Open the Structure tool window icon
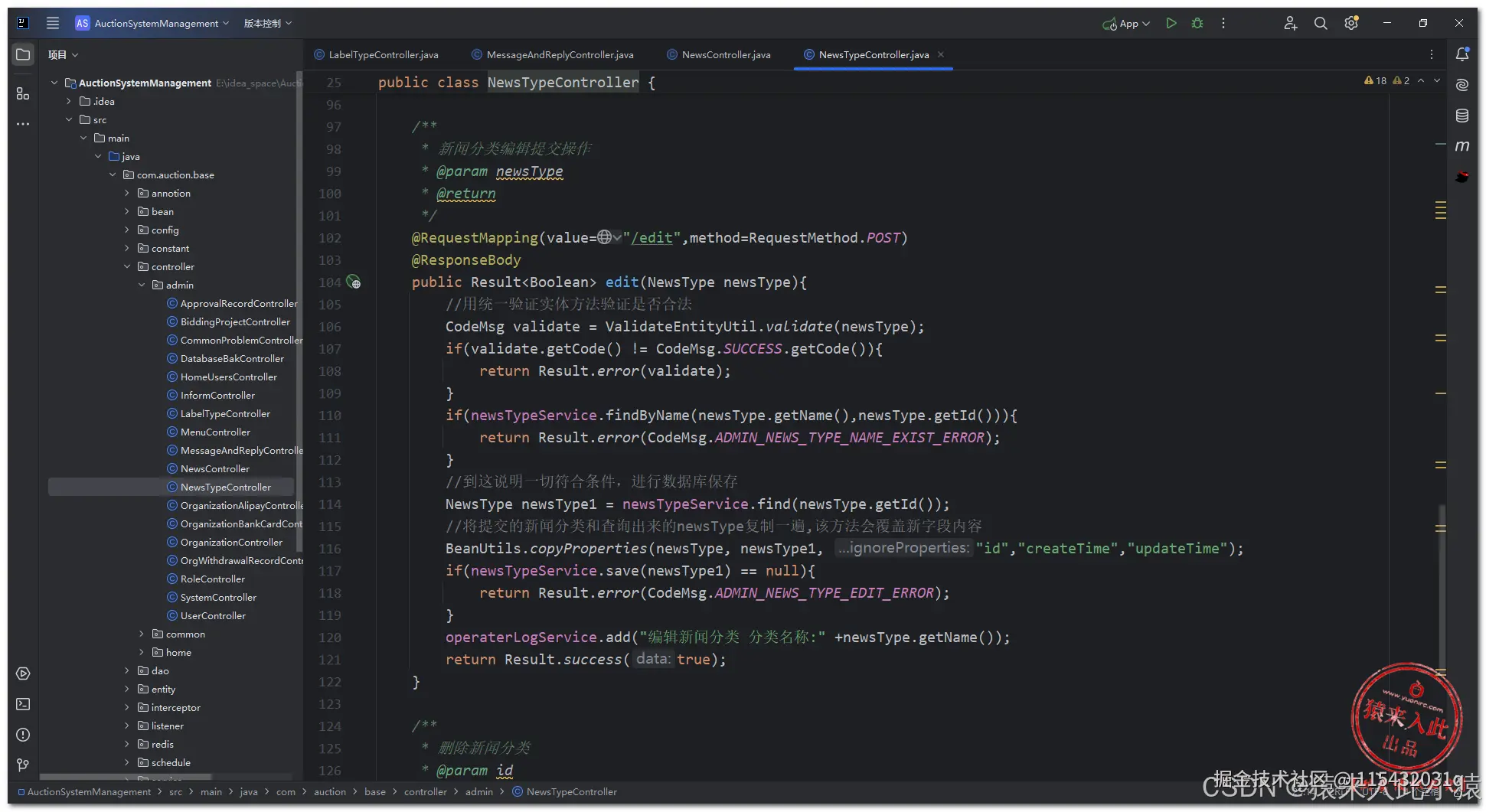 tap(23, 93)
